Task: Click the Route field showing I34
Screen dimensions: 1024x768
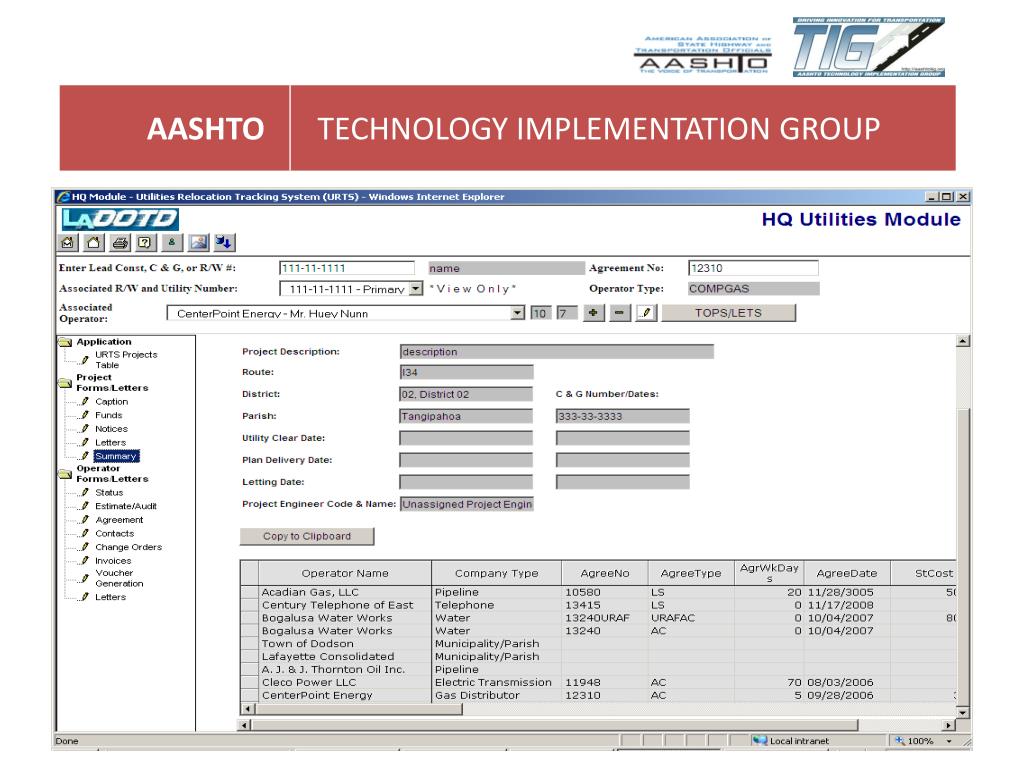Action: (x=466, y=372)
